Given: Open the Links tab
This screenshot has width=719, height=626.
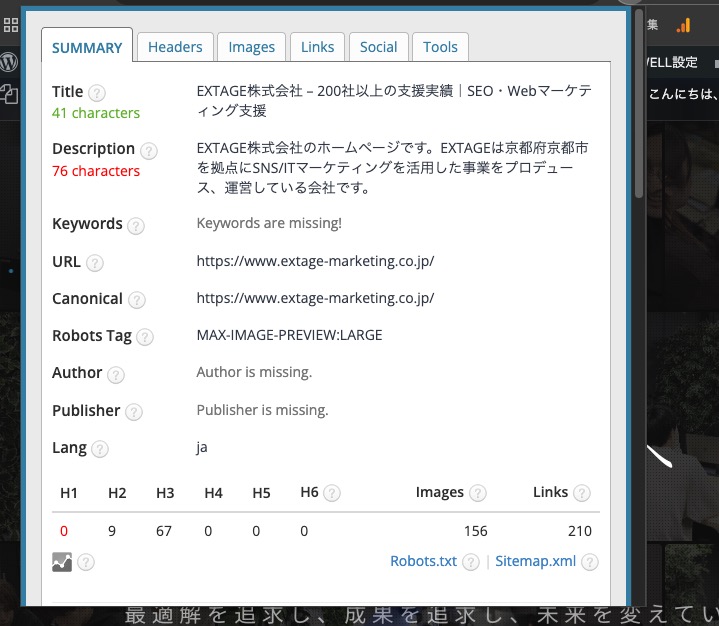Looking at the screenshot, I should [x=317, y=47].
